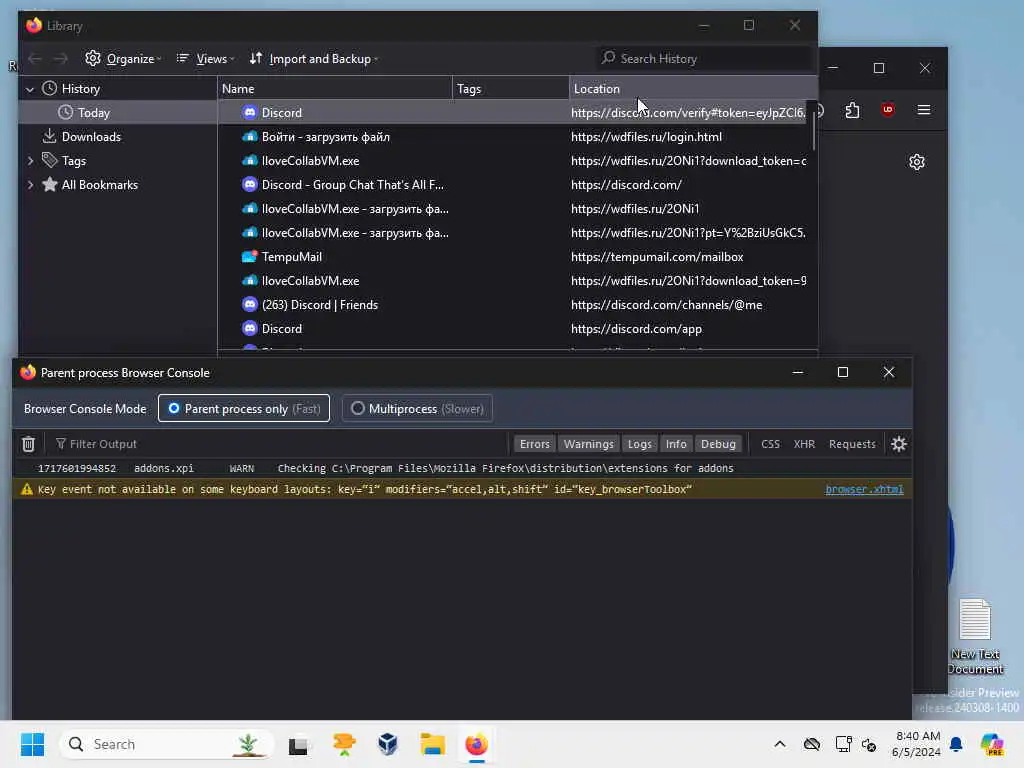Viewport: 1024px width, 768px height.
Task: Select Today under History
Action: (93, 113)
